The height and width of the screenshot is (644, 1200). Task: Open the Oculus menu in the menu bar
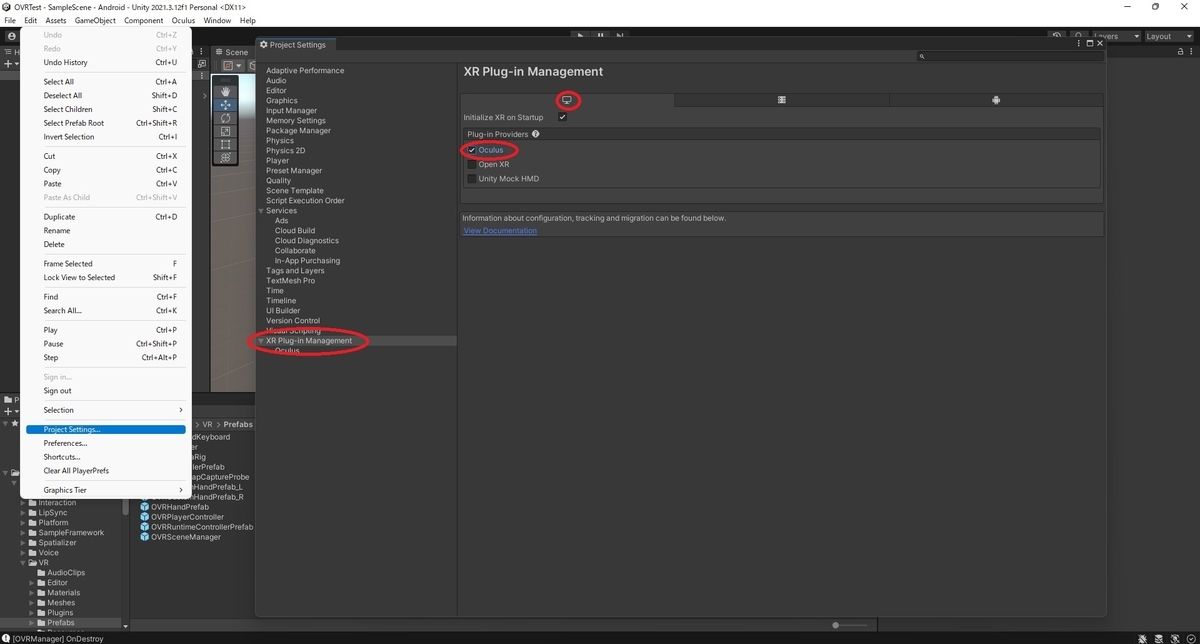click(x=182, y=20)
